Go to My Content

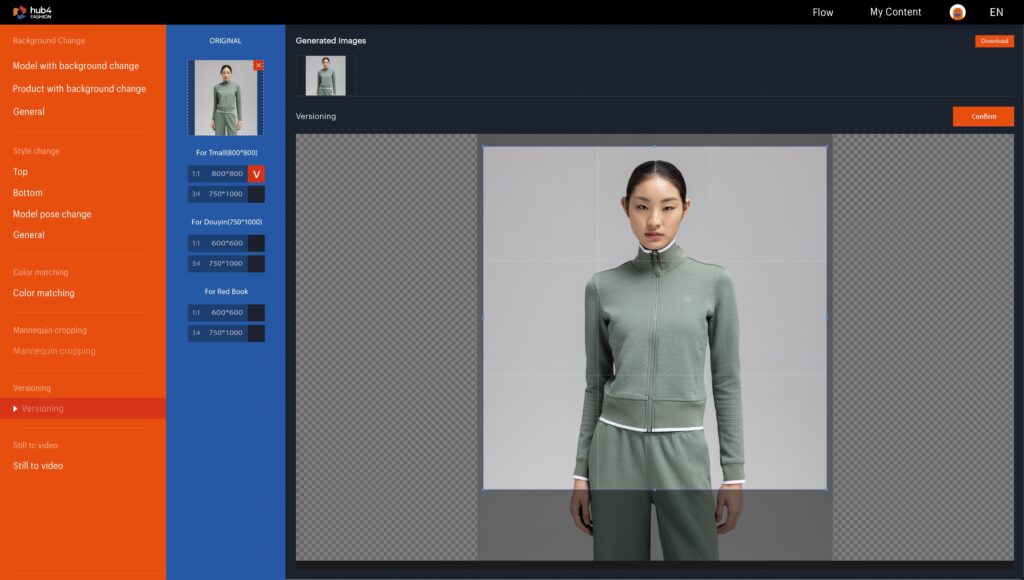tap(895, 12)
